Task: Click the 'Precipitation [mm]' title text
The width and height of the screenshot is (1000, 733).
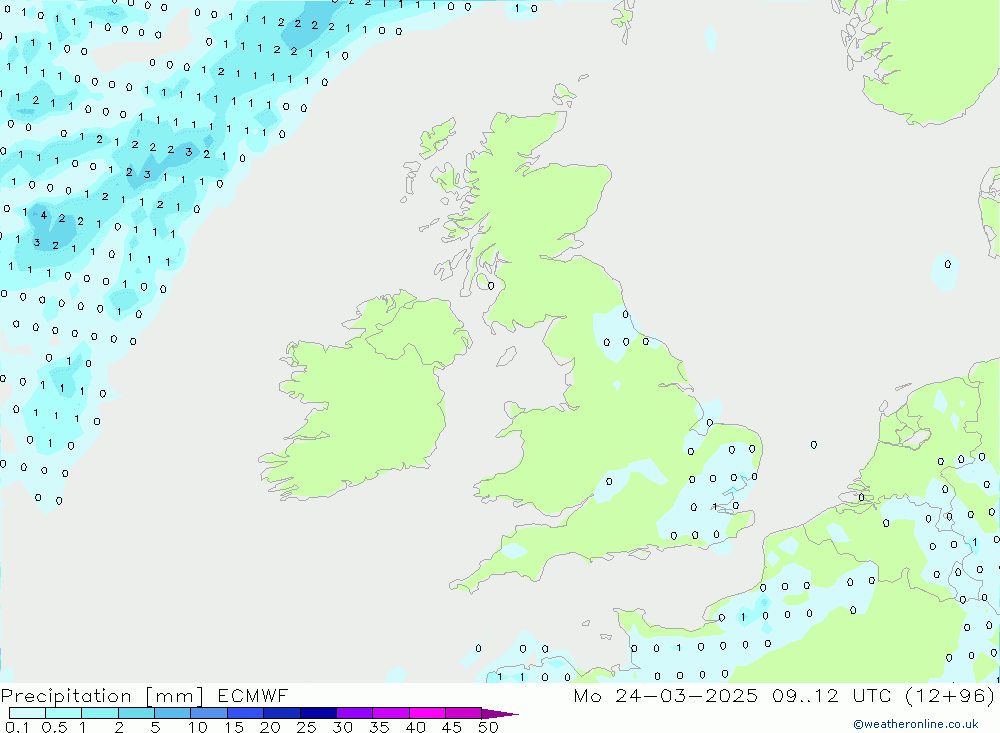Action: (x=102, y=696)
